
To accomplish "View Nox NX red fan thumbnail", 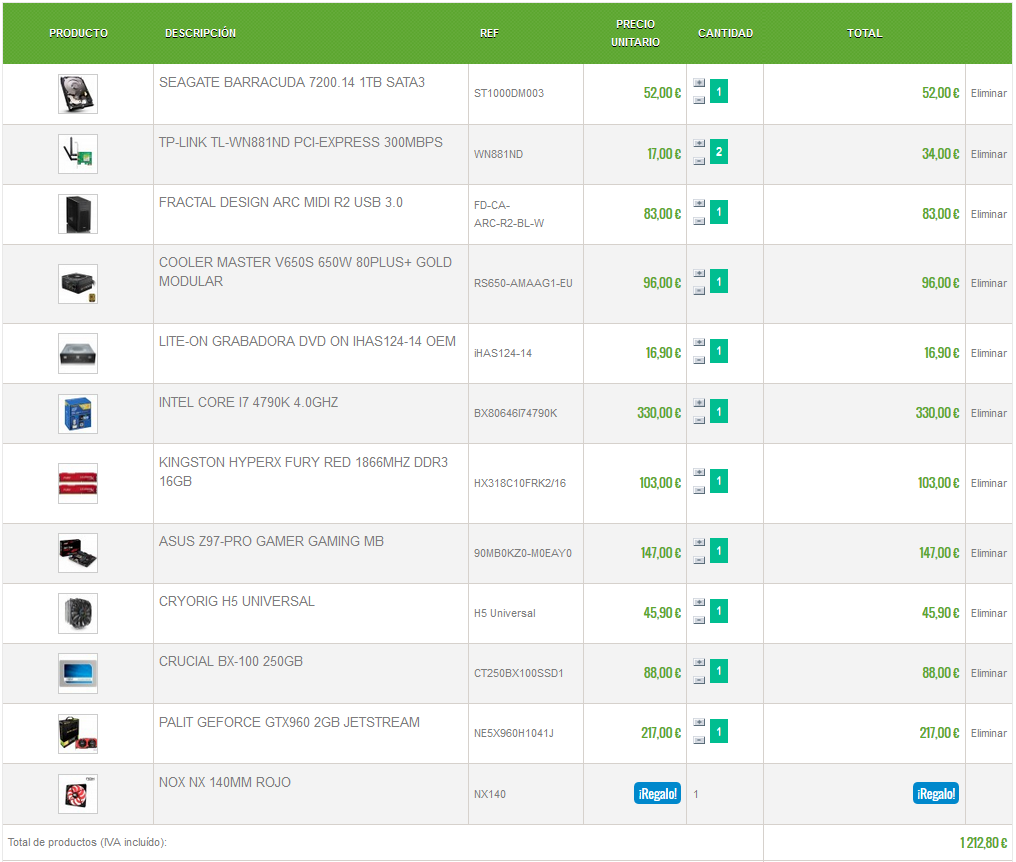I will click(x=78, y=794).
